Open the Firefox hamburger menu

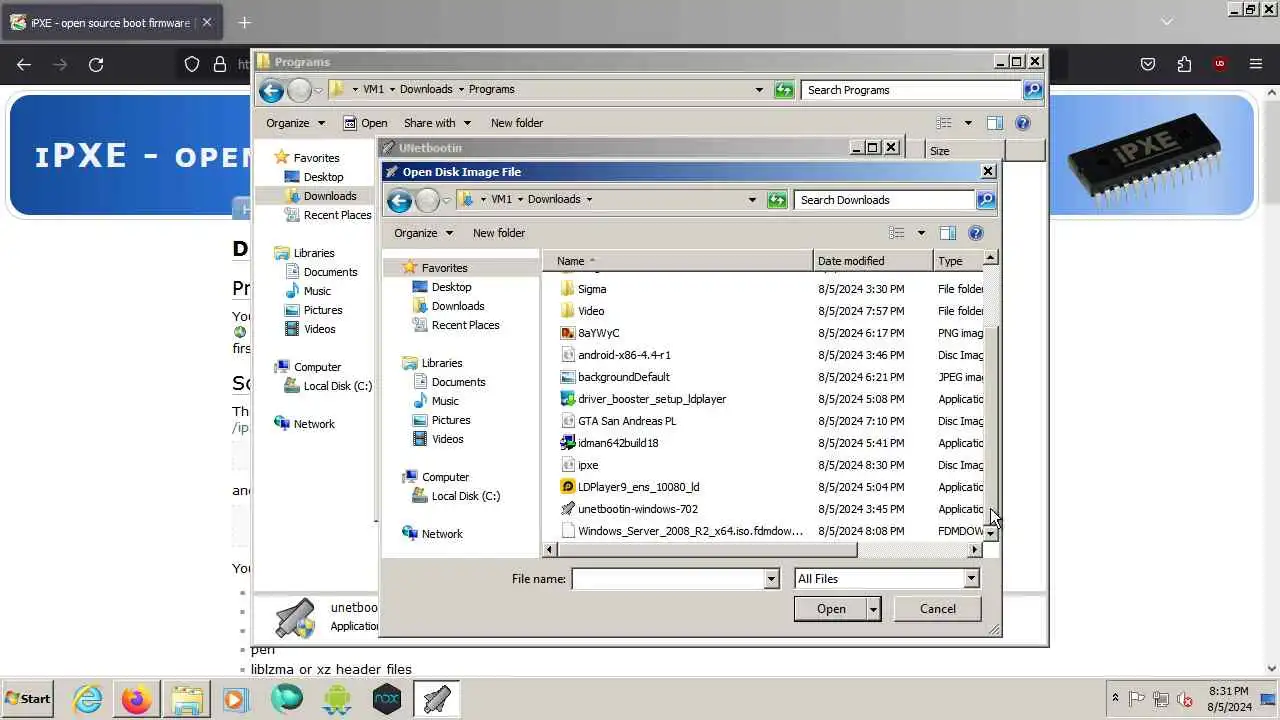pyautogui.click(x=1256, y=64)
